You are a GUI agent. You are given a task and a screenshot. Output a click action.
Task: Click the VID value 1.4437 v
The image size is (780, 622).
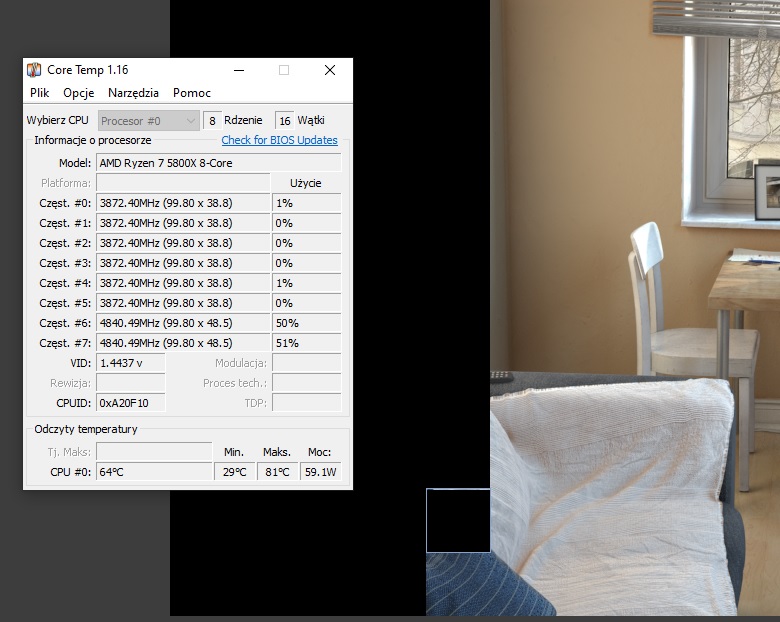click(x=130, y=363)
